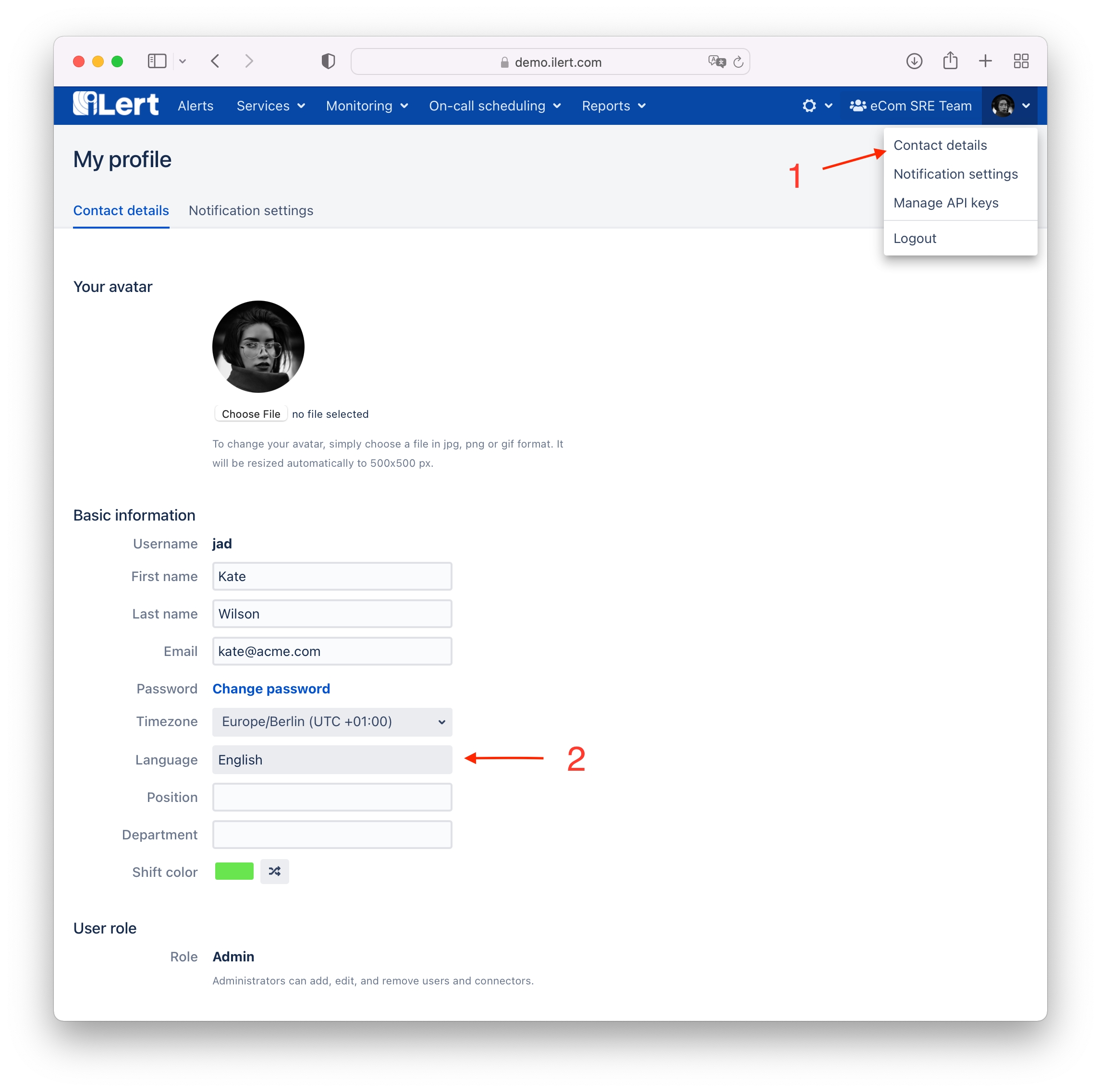Switch to Notification settings tab
This screenshot has width=1101, height=1092.
(251, 211)
